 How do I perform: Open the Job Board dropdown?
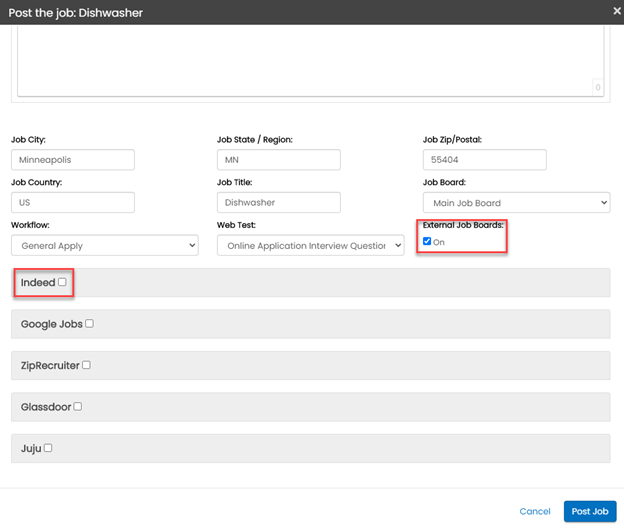pos(516,203)
